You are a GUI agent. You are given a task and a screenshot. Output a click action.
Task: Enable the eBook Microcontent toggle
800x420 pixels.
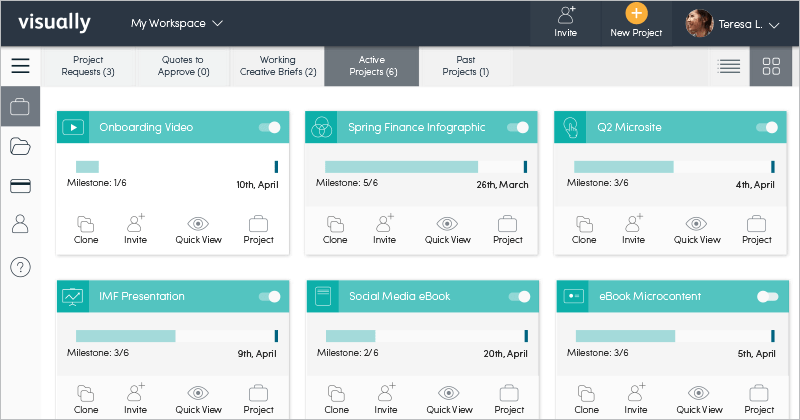768,297
